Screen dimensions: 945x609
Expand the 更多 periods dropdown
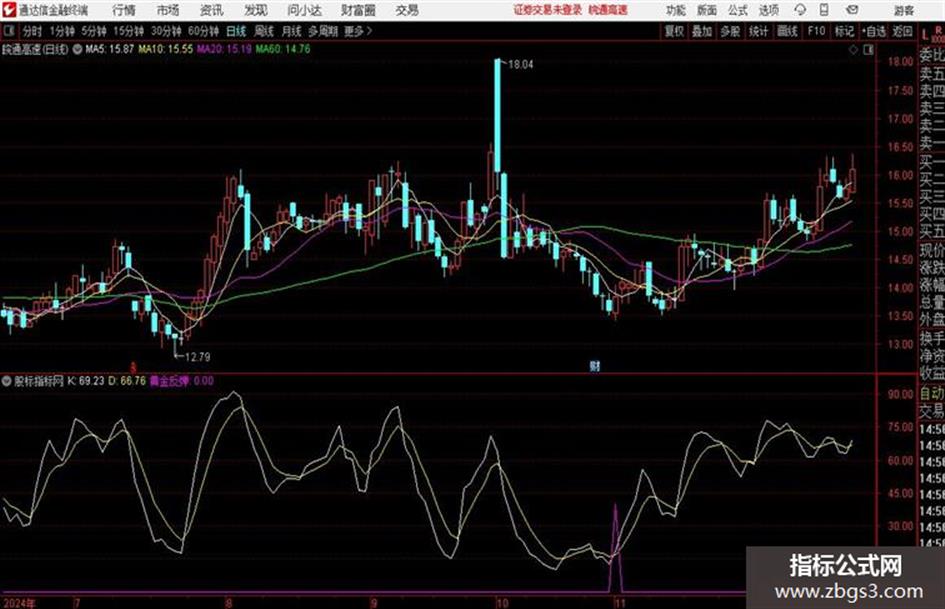358,31
